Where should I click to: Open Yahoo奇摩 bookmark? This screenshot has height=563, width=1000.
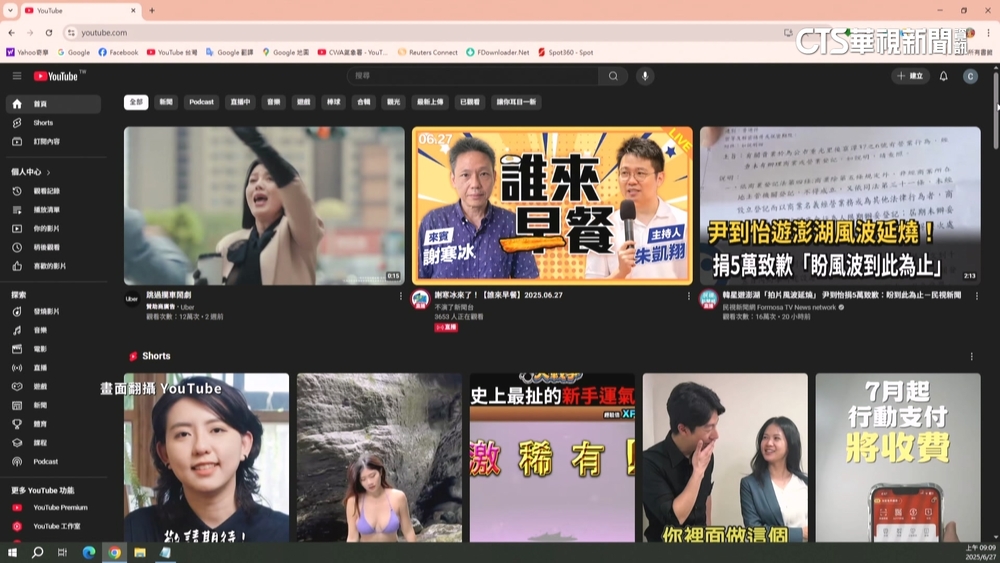pyautogui.click(x=27, y=52)
